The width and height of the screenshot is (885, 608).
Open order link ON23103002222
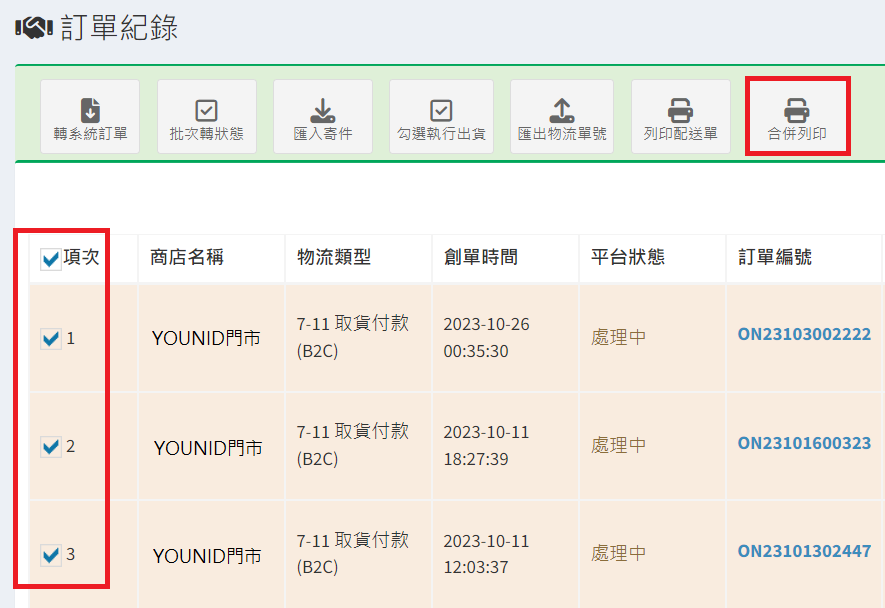(x=804, y=335)
